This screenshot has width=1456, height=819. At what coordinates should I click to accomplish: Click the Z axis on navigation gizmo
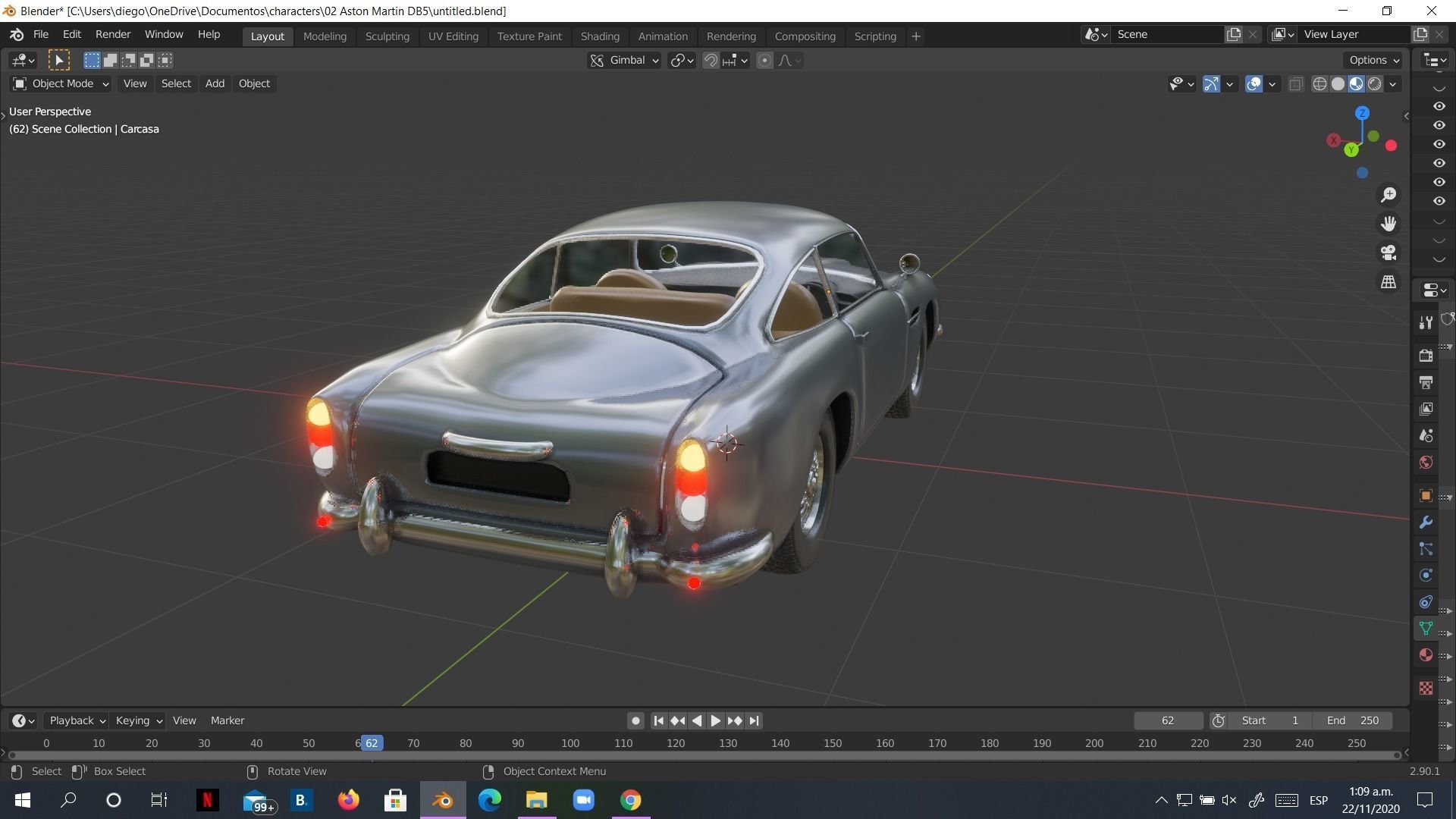1362,112
